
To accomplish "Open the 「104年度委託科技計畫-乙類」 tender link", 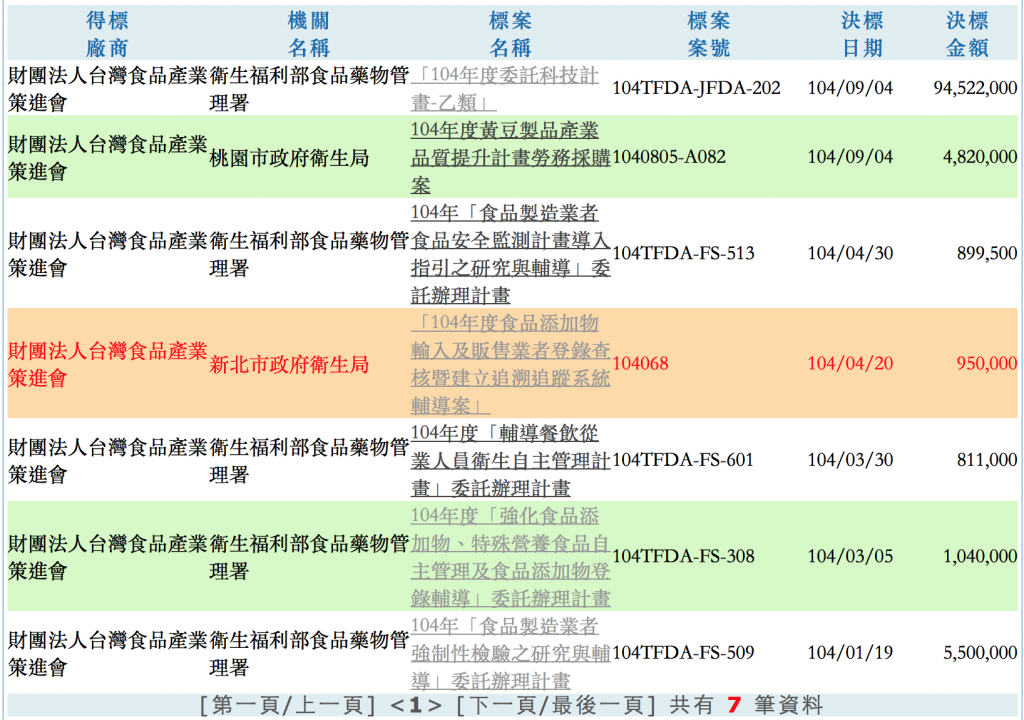I will point(505,88).
